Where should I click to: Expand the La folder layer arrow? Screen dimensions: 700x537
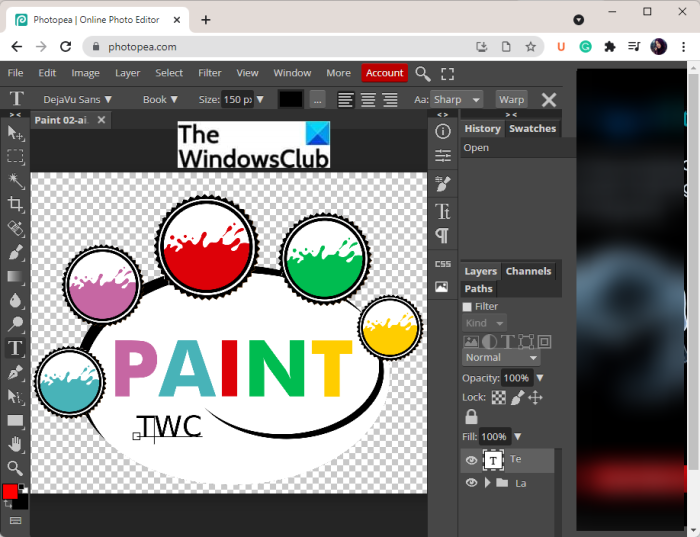(488, 483)
